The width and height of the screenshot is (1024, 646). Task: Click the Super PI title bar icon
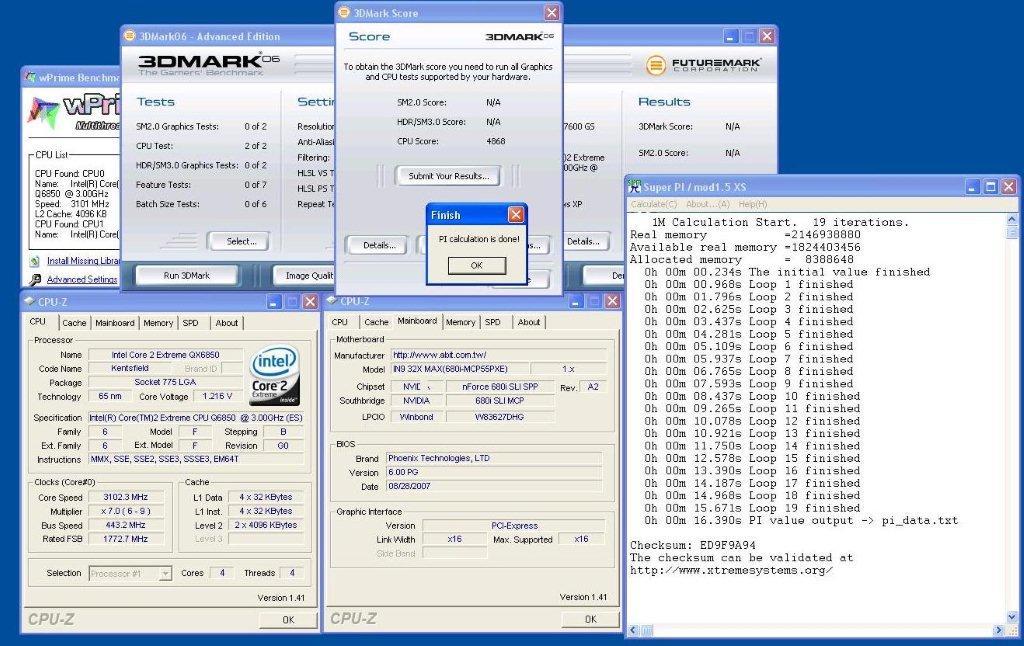(x=634, y=187)
